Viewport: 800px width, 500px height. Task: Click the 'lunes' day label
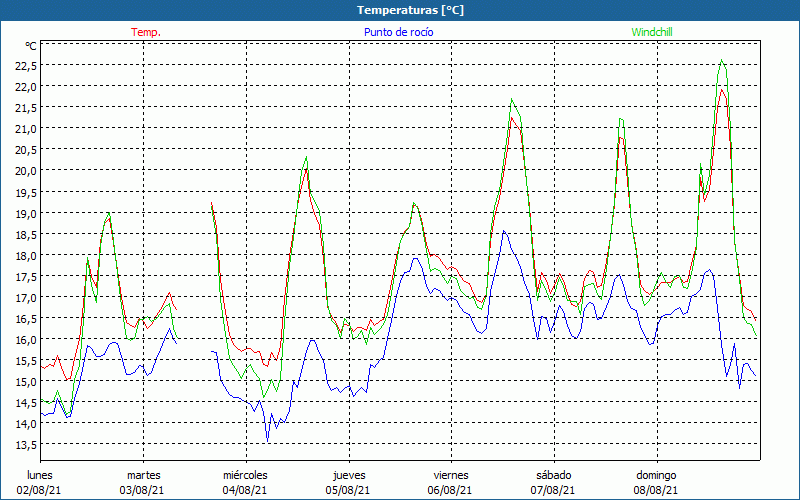[40, 475]
